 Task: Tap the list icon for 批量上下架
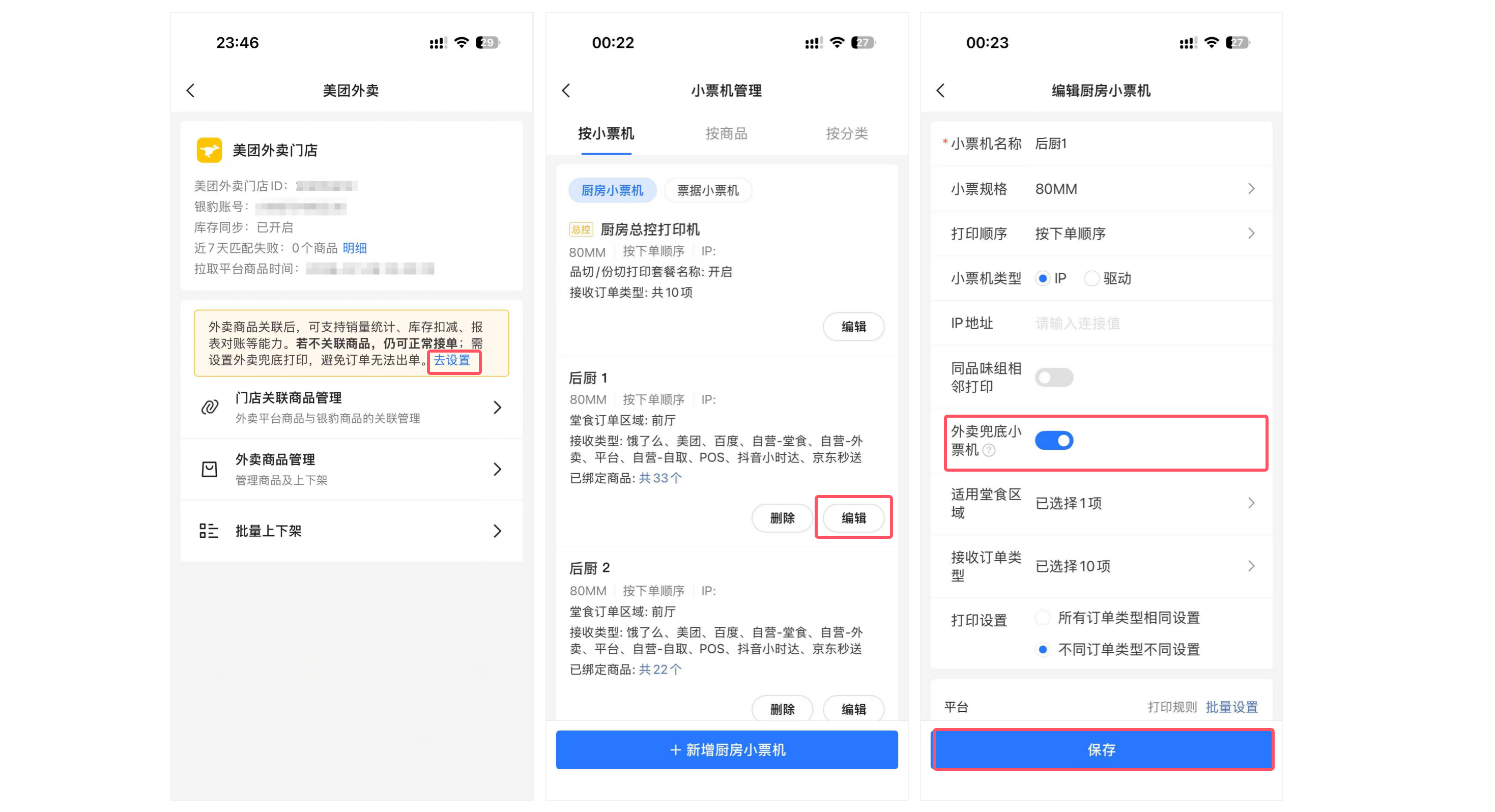(x=209, y=531)
